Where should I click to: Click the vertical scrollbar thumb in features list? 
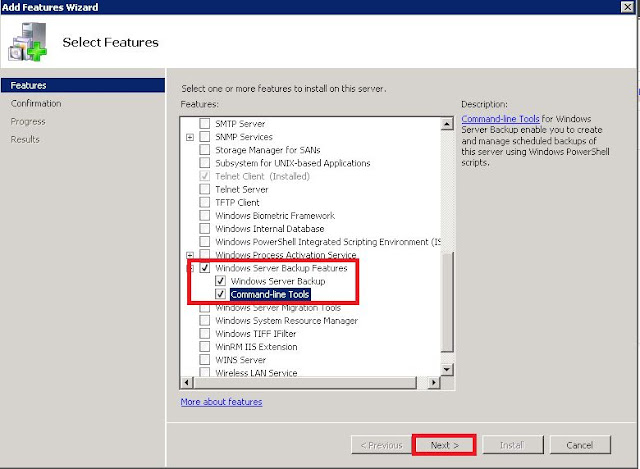click(447, 301)
